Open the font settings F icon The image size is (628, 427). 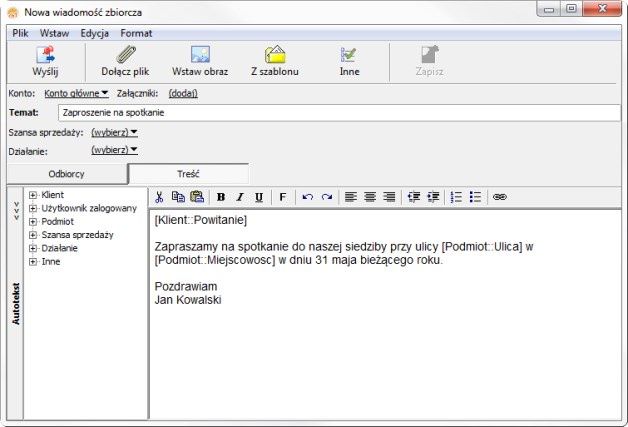pos(282,197)
